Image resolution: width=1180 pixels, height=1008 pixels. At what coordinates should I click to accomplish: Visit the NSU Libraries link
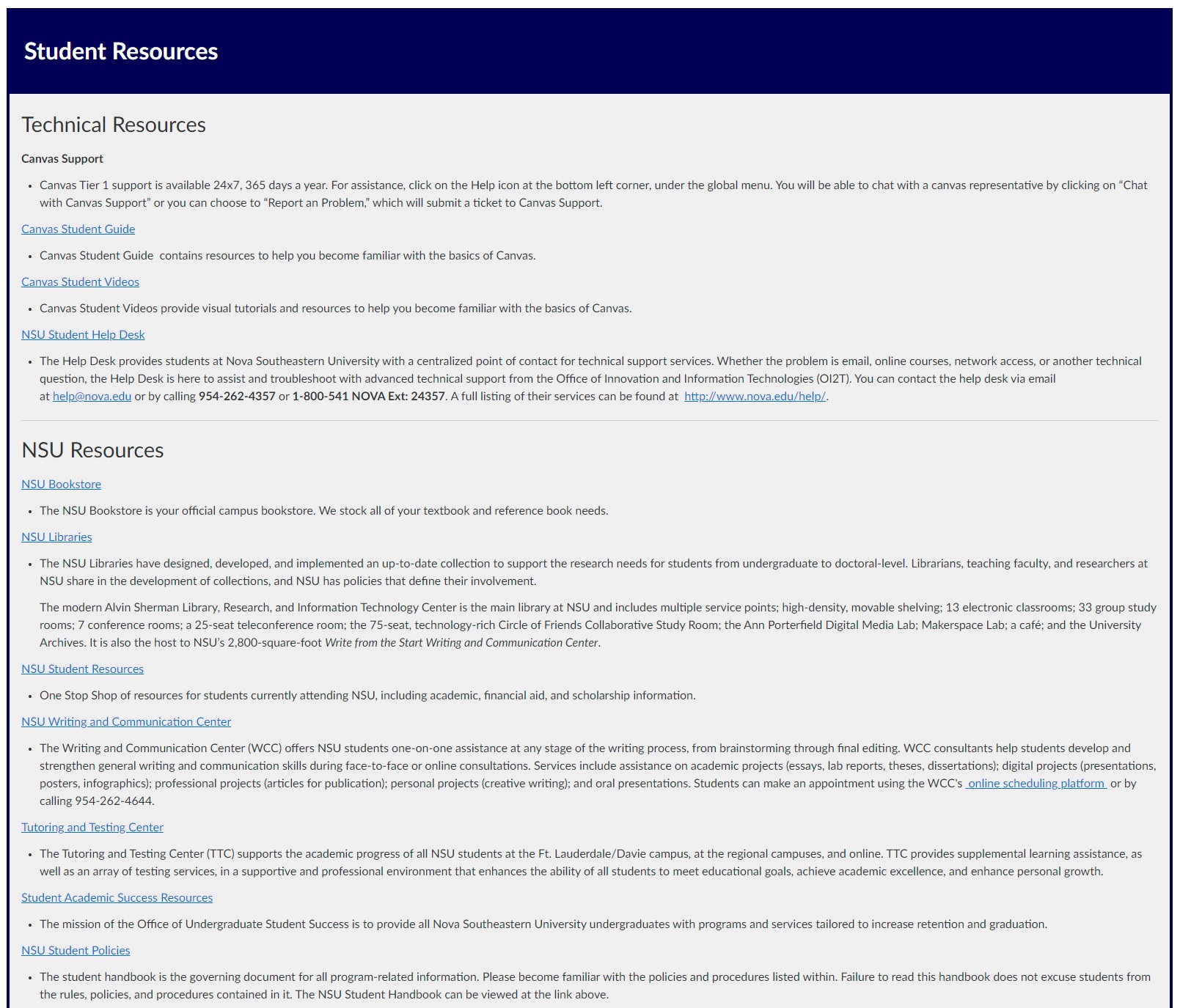click(56, 537)
